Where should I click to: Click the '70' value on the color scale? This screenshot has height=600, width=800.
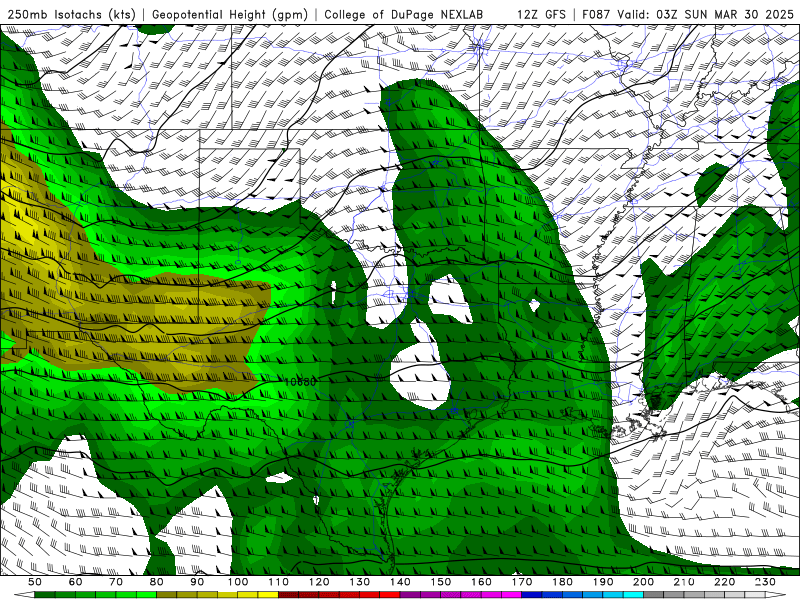[x=116, y=582]
